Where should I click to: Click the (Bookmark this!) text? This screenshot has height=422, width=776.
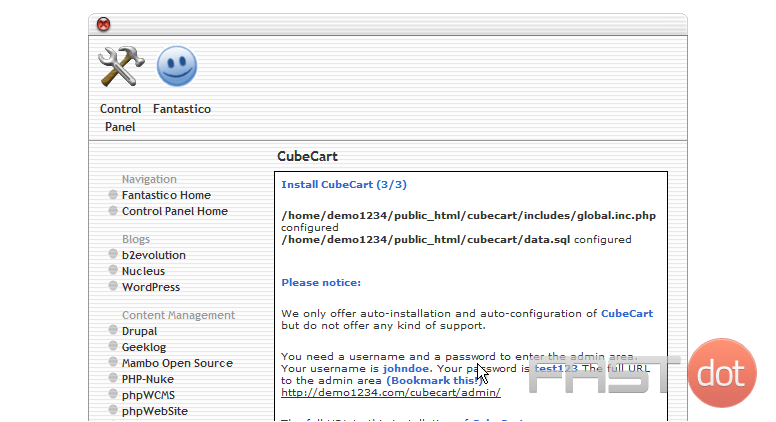(434, 380)
